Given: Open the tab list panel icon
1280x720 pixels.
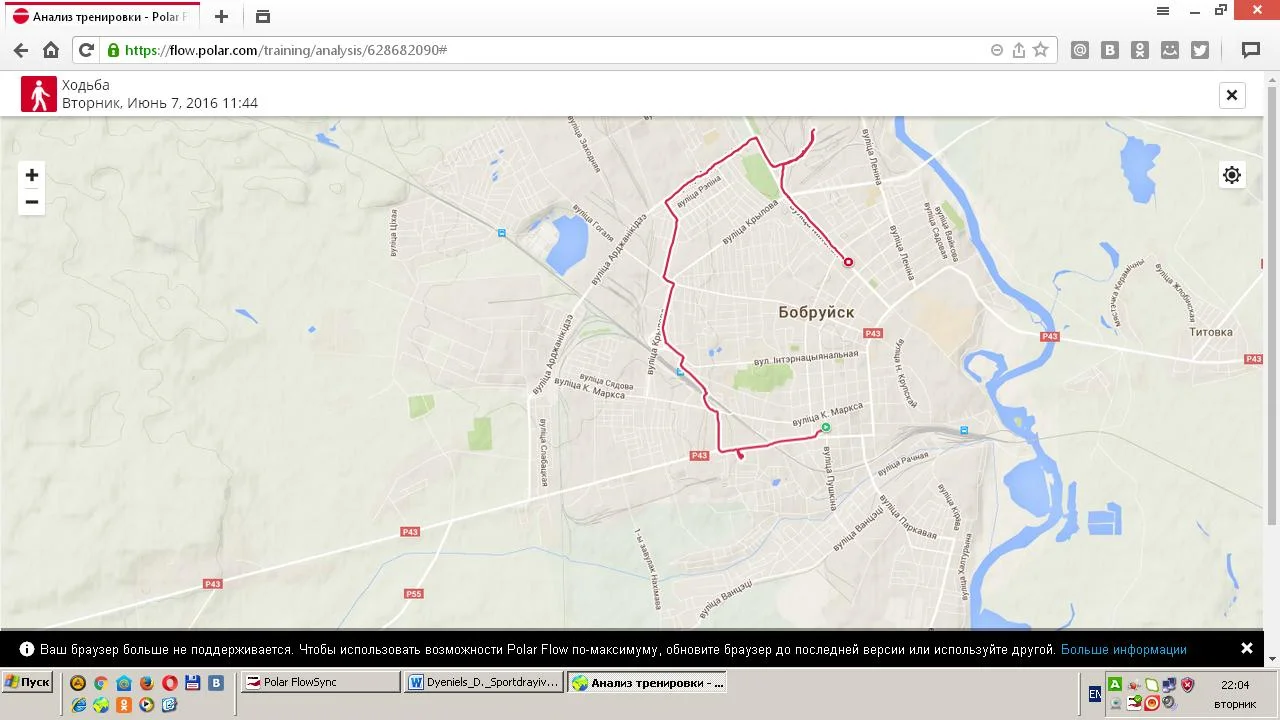Looking at the screenshot, I should click(x=263, y=17).
